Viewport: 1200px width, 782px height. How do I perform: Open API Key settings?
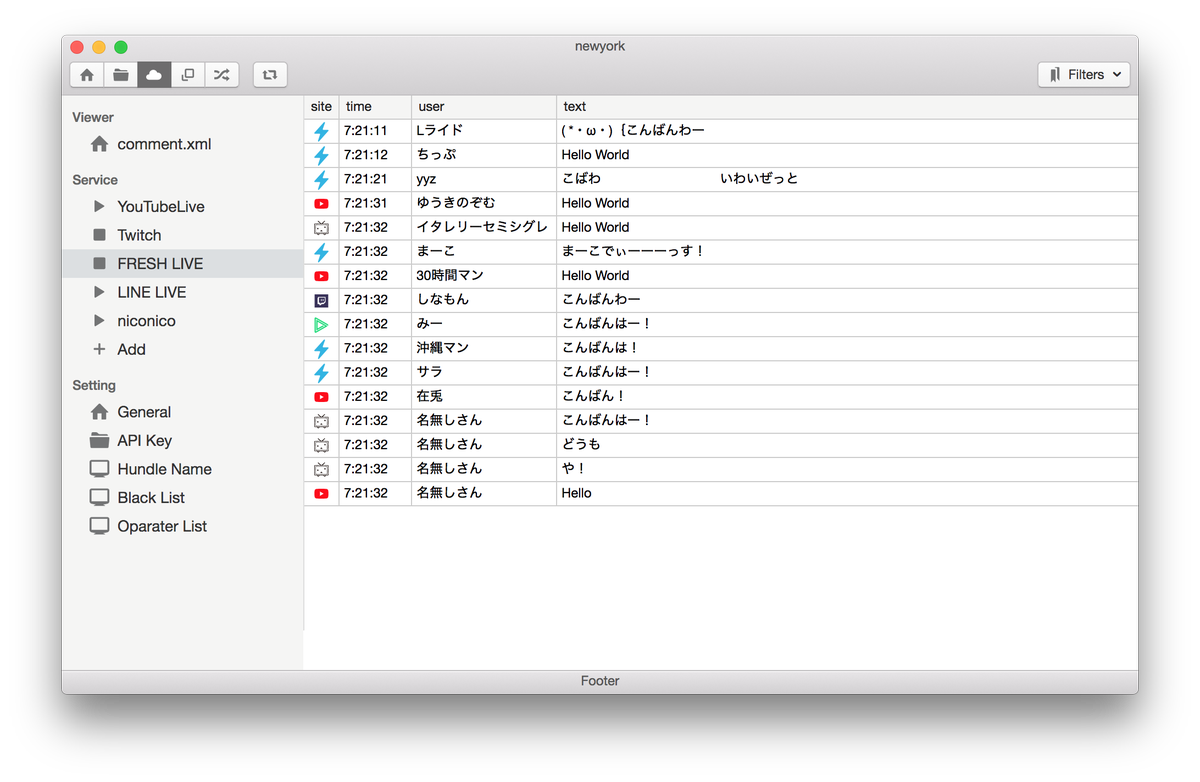coord(182,440)
